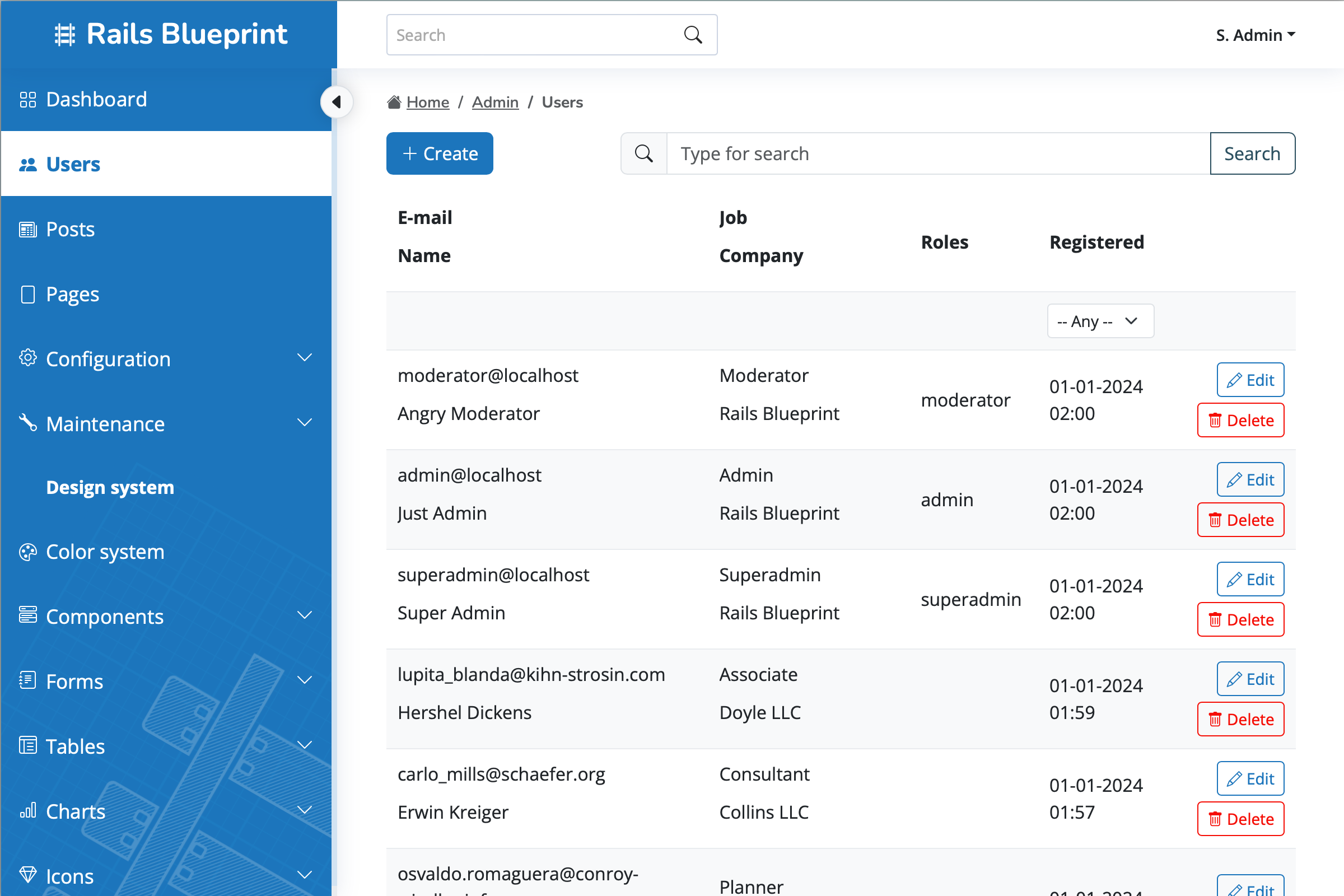The height and width of the screenshot is (896, 1344).
Task: Click the Create button
Action: click(440, 153)
